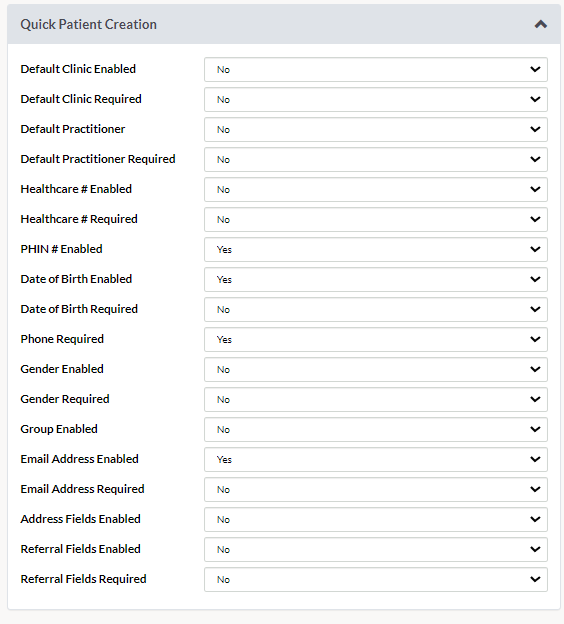Open the Default Clinic Required dropdown
Viewport: 564px width, 624px height.
click(x=376, y=99)
